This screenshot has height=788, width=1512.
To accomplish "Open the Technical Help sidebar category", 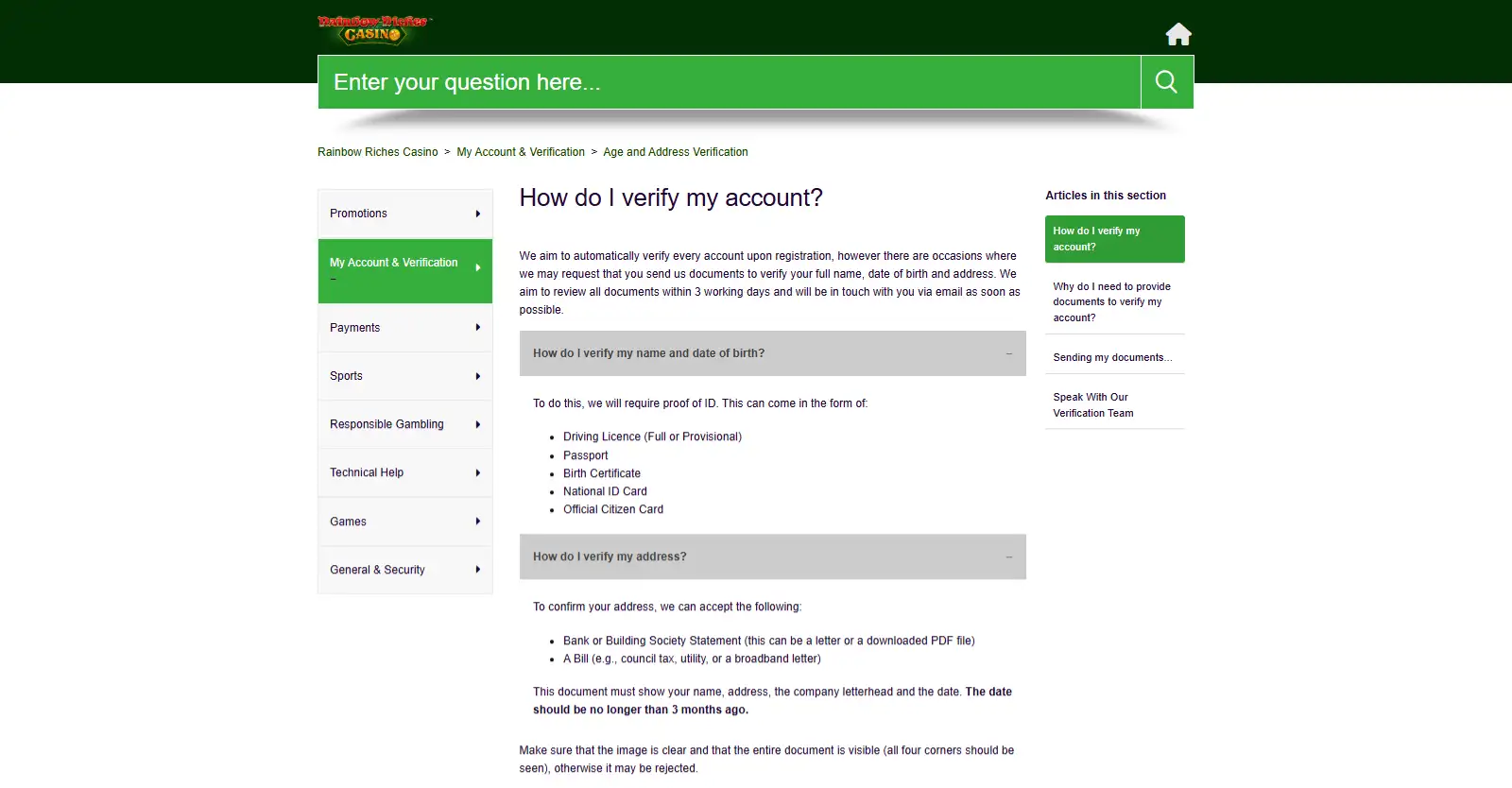I will point(405,472).
